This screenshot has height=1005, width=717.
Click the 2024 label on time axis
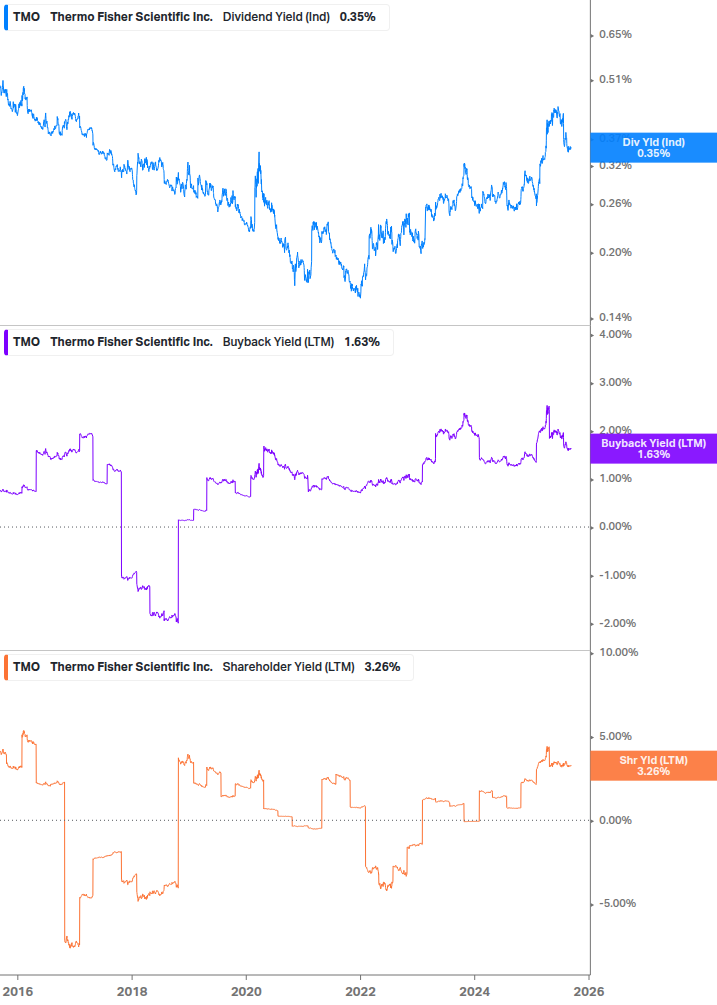coord(474,992)
